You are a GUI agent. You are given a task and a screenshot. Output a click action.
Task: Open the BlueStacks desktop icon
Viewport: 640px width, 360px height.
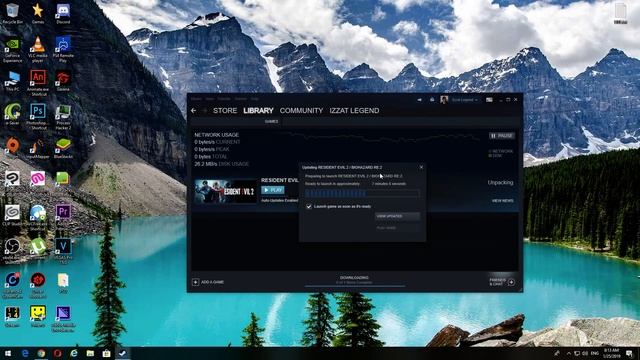coord(63,148)
